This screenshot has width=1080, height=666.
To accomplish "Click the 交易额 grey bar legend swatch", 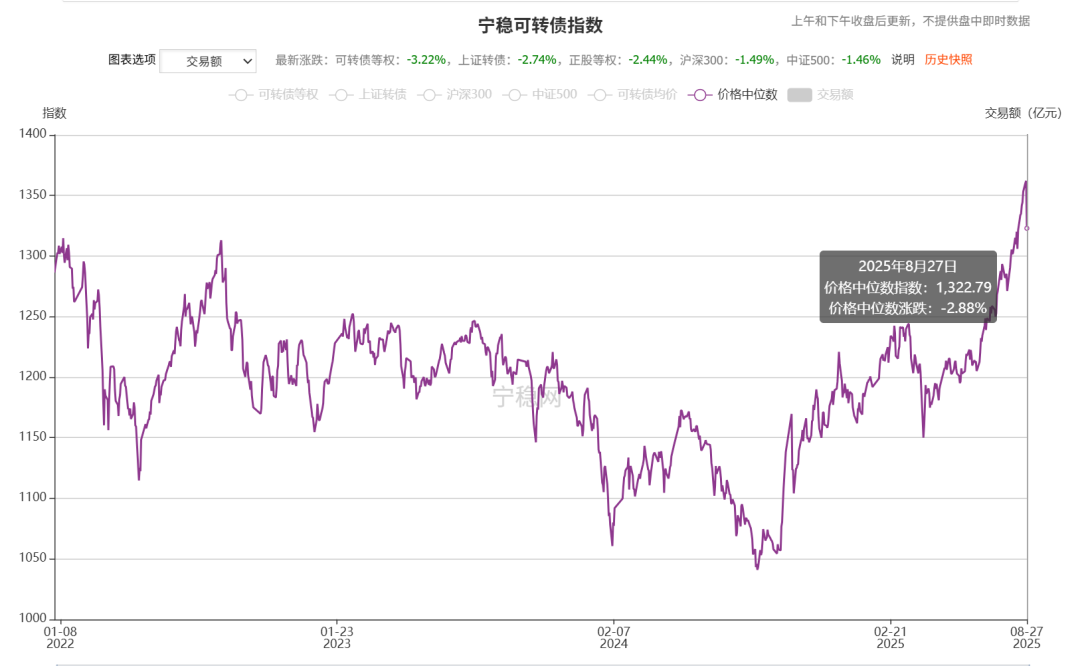I will [x=799, y=95].
